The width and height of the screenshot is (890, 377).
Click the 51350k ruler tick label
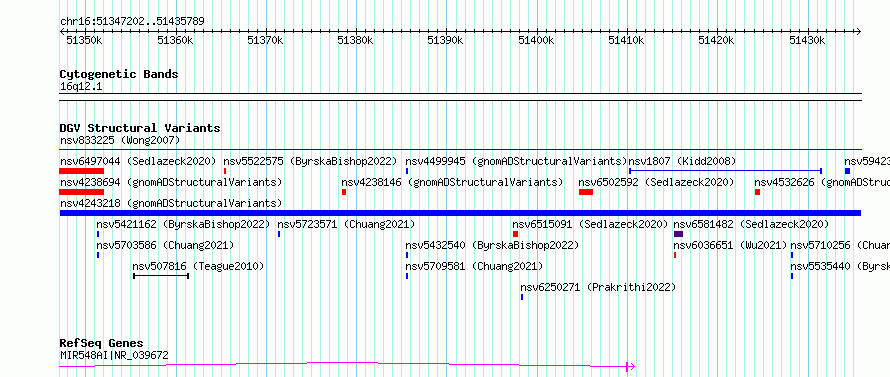tap(84, 41)
